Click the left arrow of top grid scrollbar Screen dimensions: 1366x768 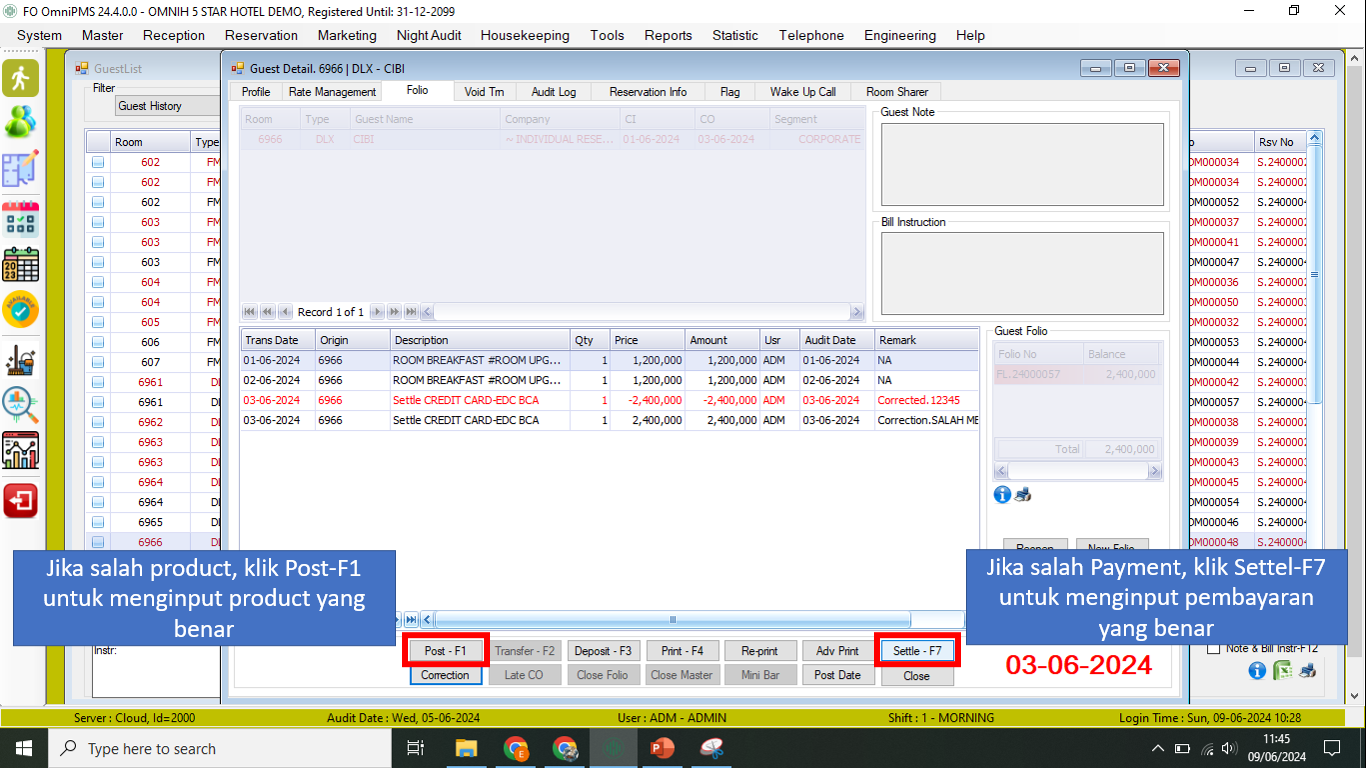click(x=427, y=312)
